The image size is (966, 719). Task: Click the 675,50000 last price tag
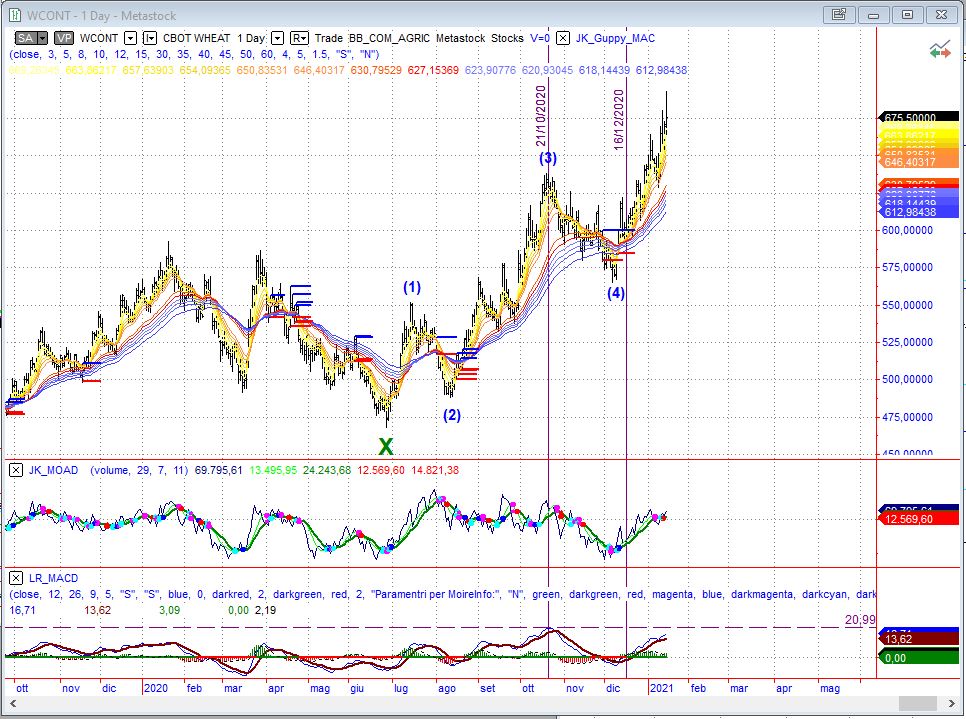click(x=918, y=117)
